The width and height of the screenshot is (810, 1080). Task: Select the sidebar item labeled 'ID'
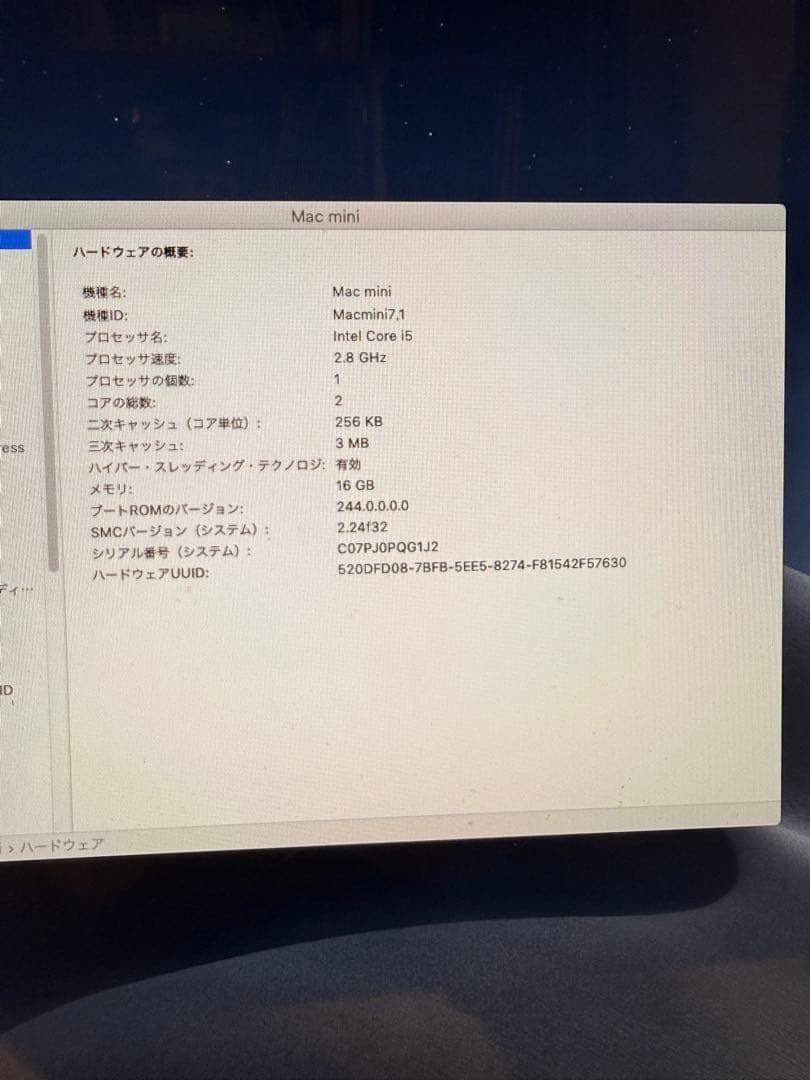click(x=7, y=688)
